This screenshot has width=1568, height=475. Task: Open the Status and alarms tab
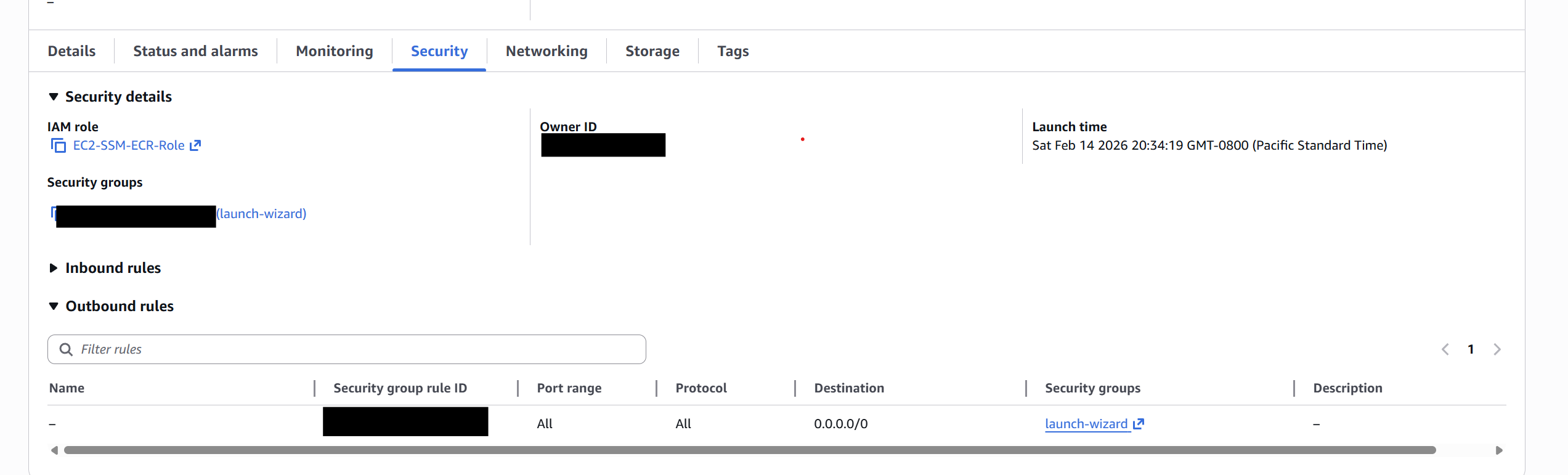(x=195, y=51)
